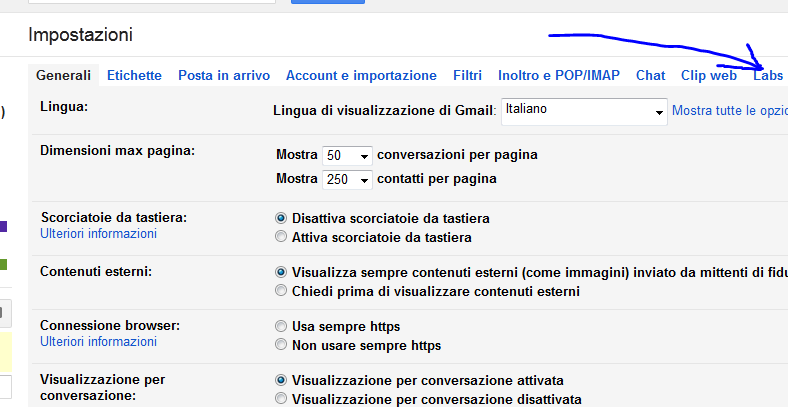Select Attiva scorciatoie da tastiera option

(x=281, y=238)
